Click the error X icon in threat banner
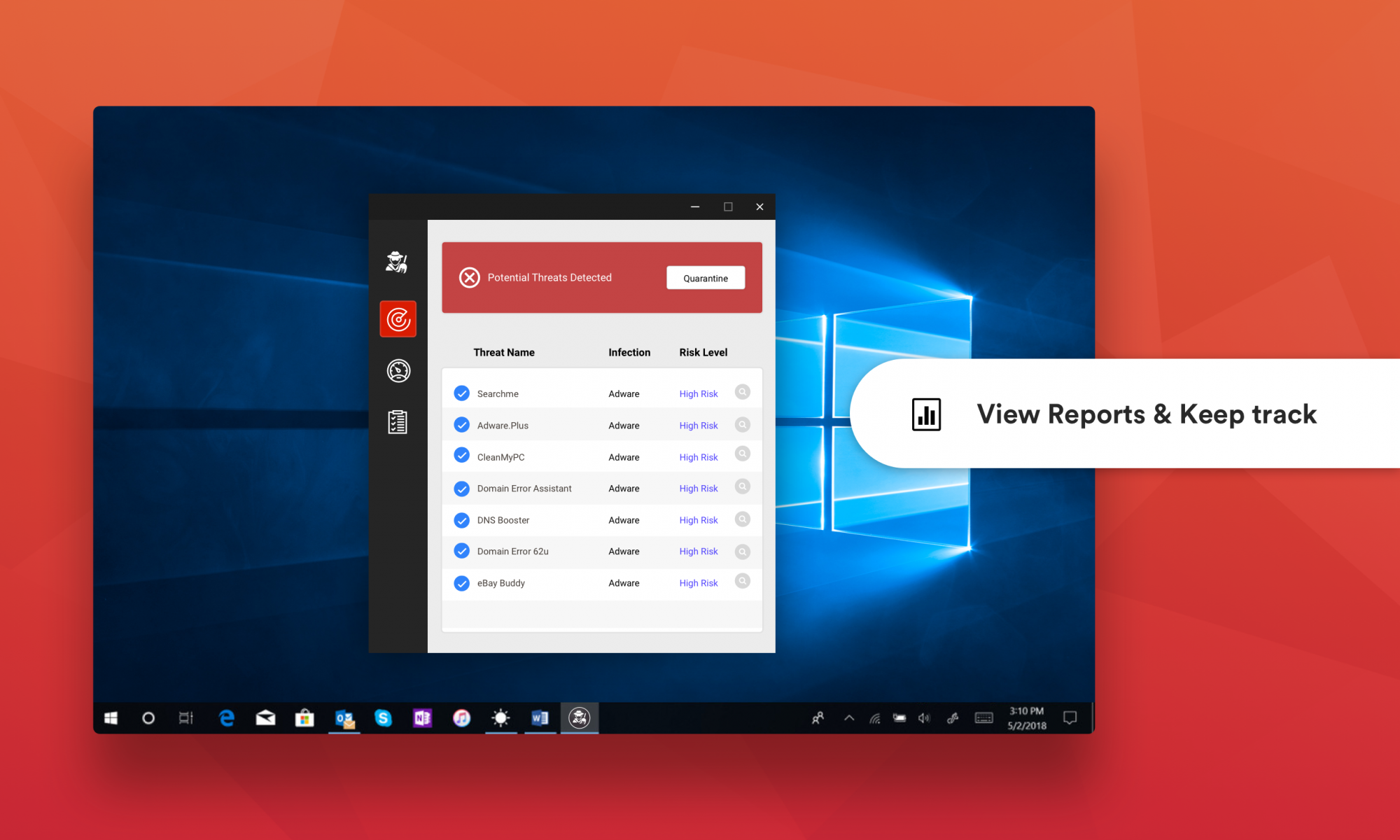Image resolution: width=1400 pixels, height=840 pixels. [x=470, y=278]
